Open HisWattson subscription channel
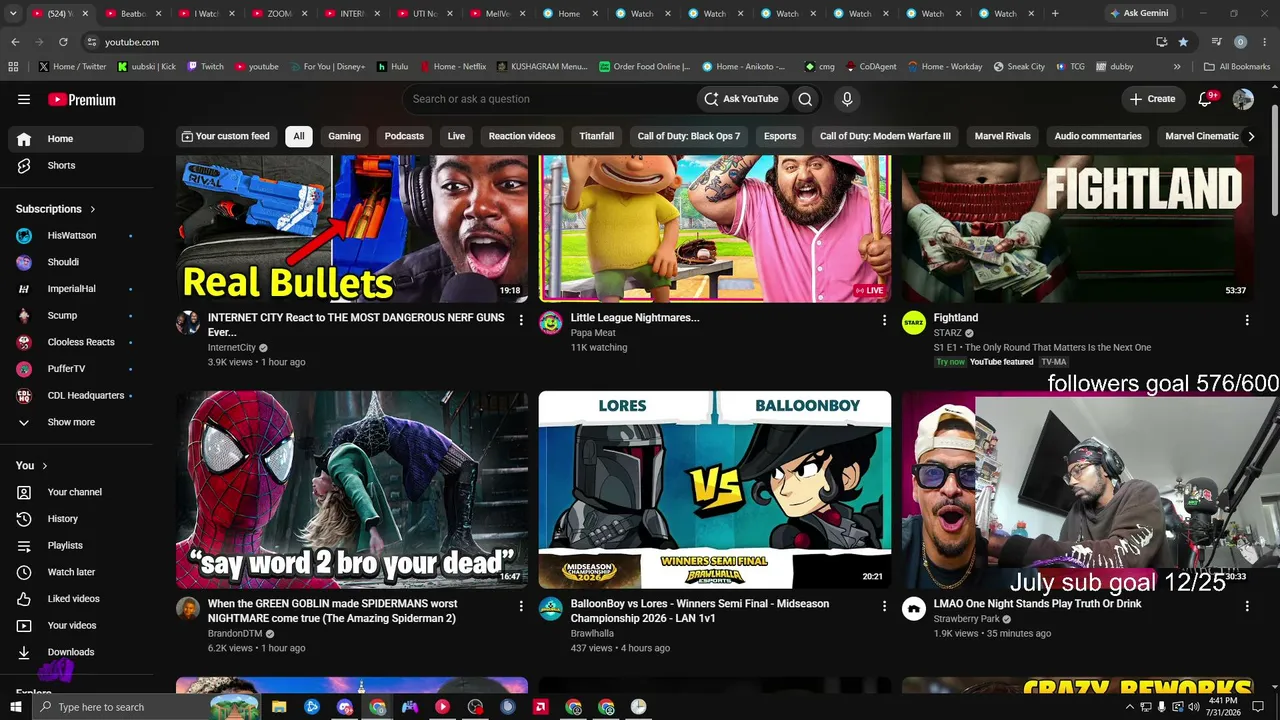The height and width of the screenshot is (720, 1280). point(76,236)
